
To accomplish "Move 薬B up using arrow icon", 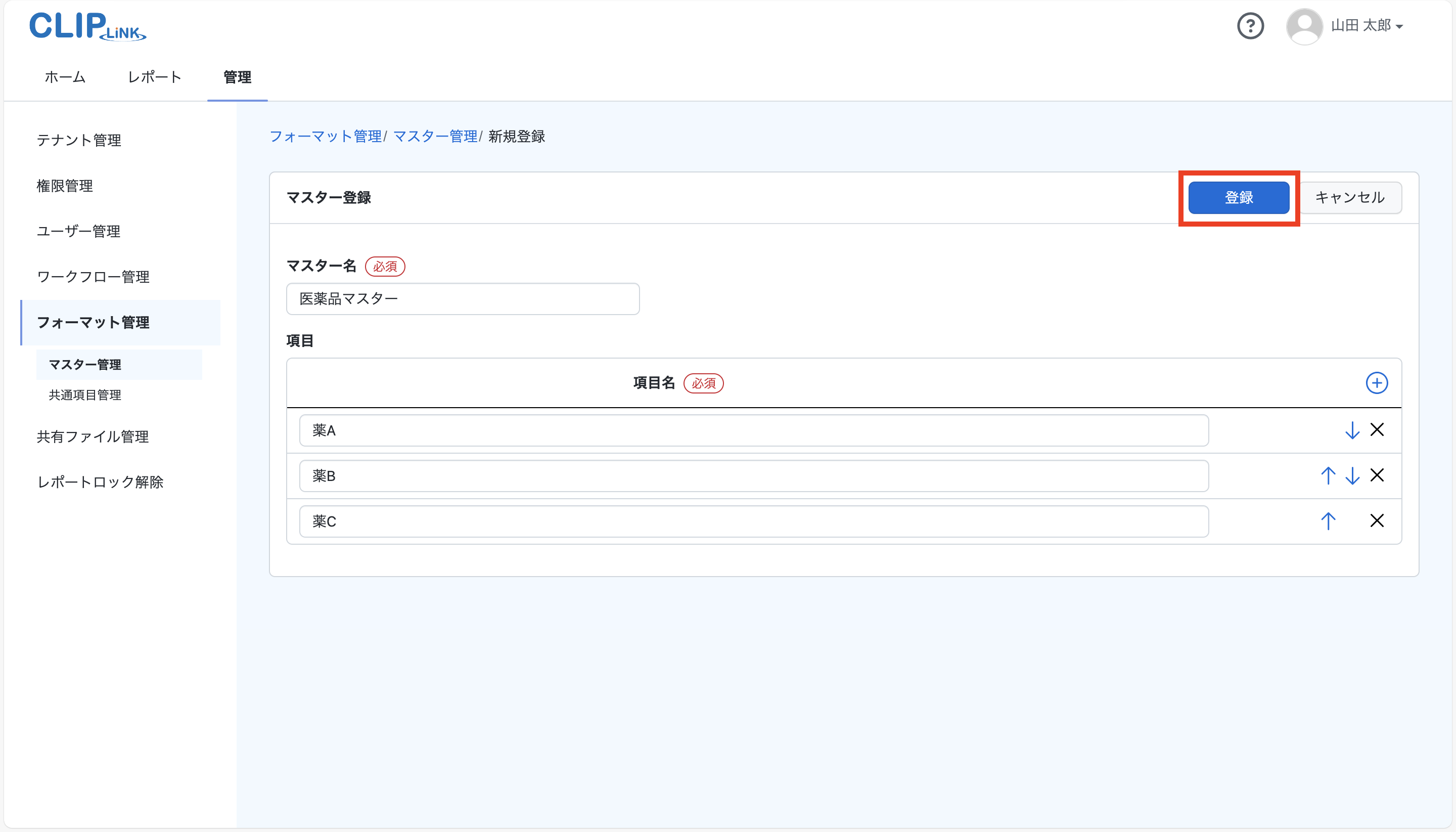I will (1329, 475).
